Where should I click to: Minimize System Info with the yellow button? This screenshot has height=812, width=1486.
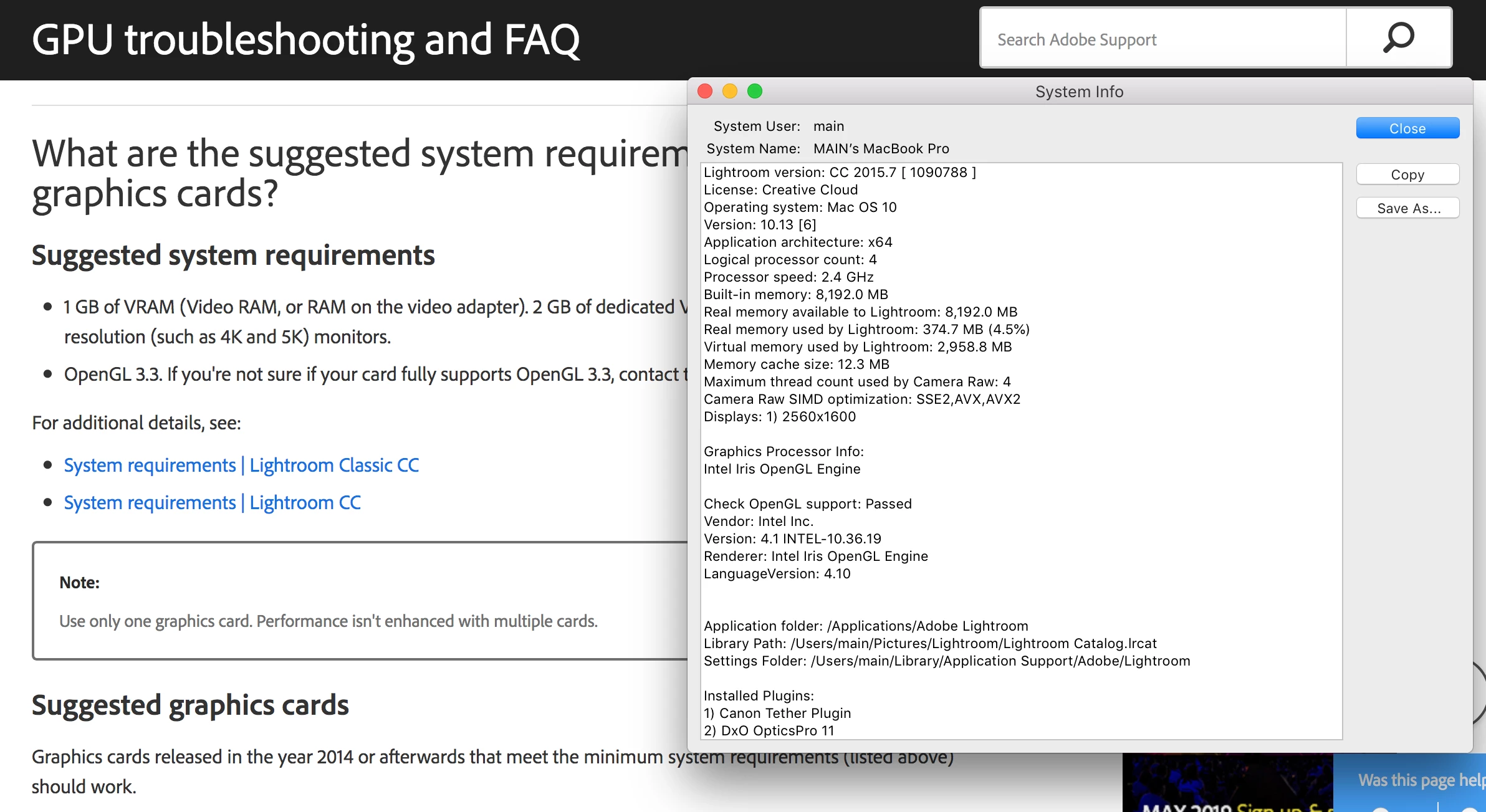730,92
